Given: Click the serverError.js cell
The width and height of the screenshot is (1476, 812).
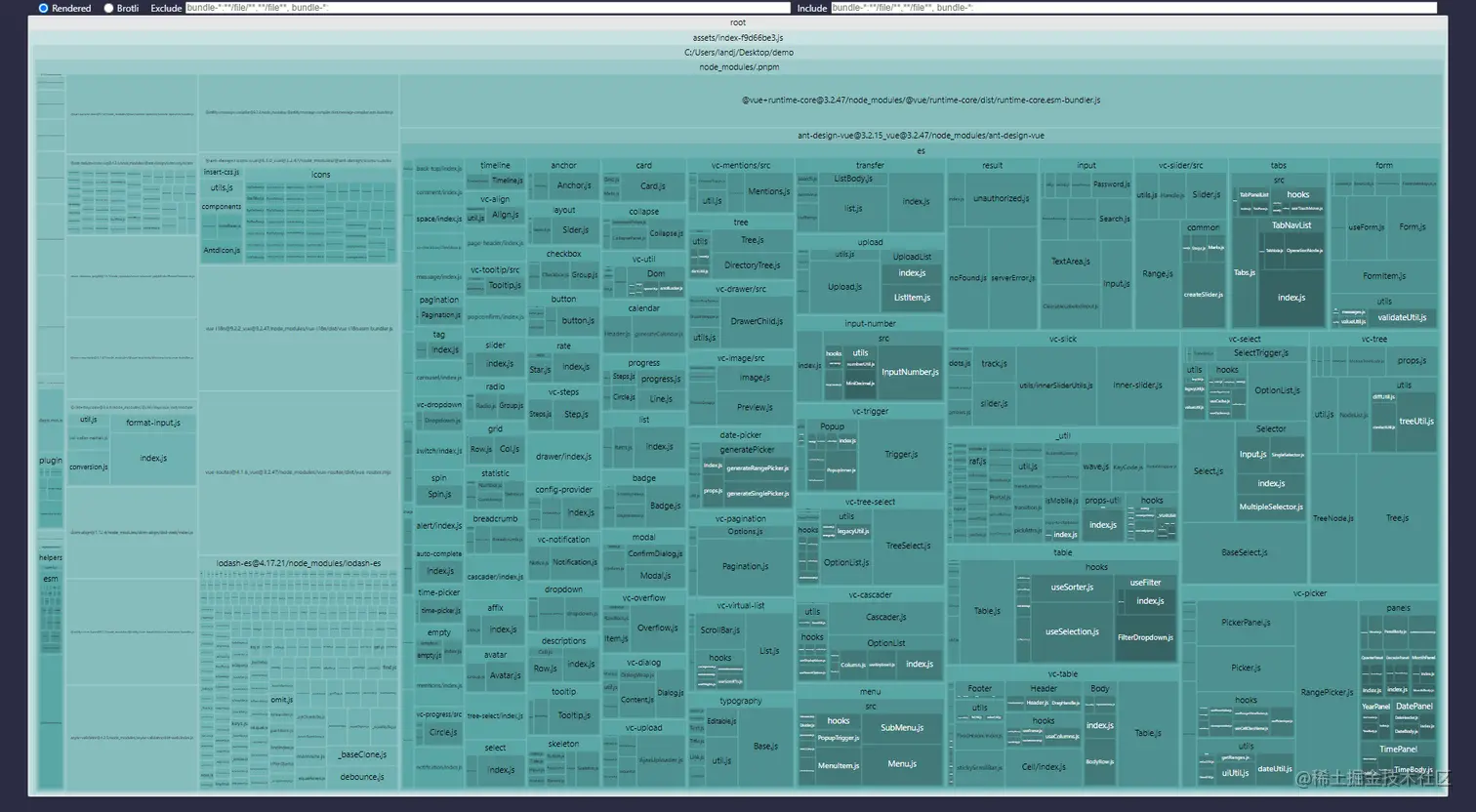Looking at the screenshot, I should (x=1012, y=278).
